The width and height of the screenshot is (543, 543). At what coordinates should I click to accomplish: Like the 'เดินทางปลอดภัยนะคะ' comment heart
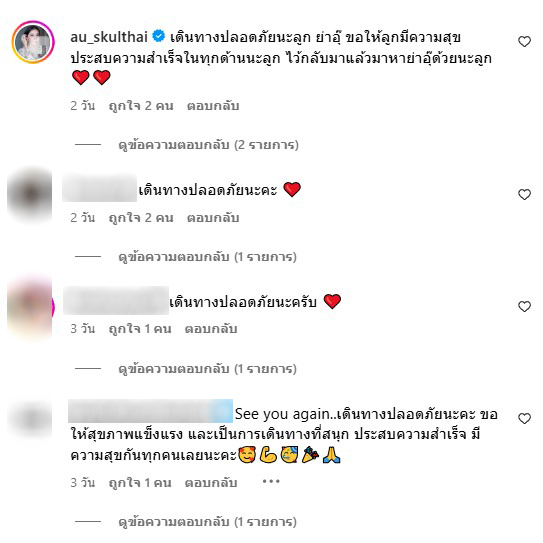(x=524, y=194)
